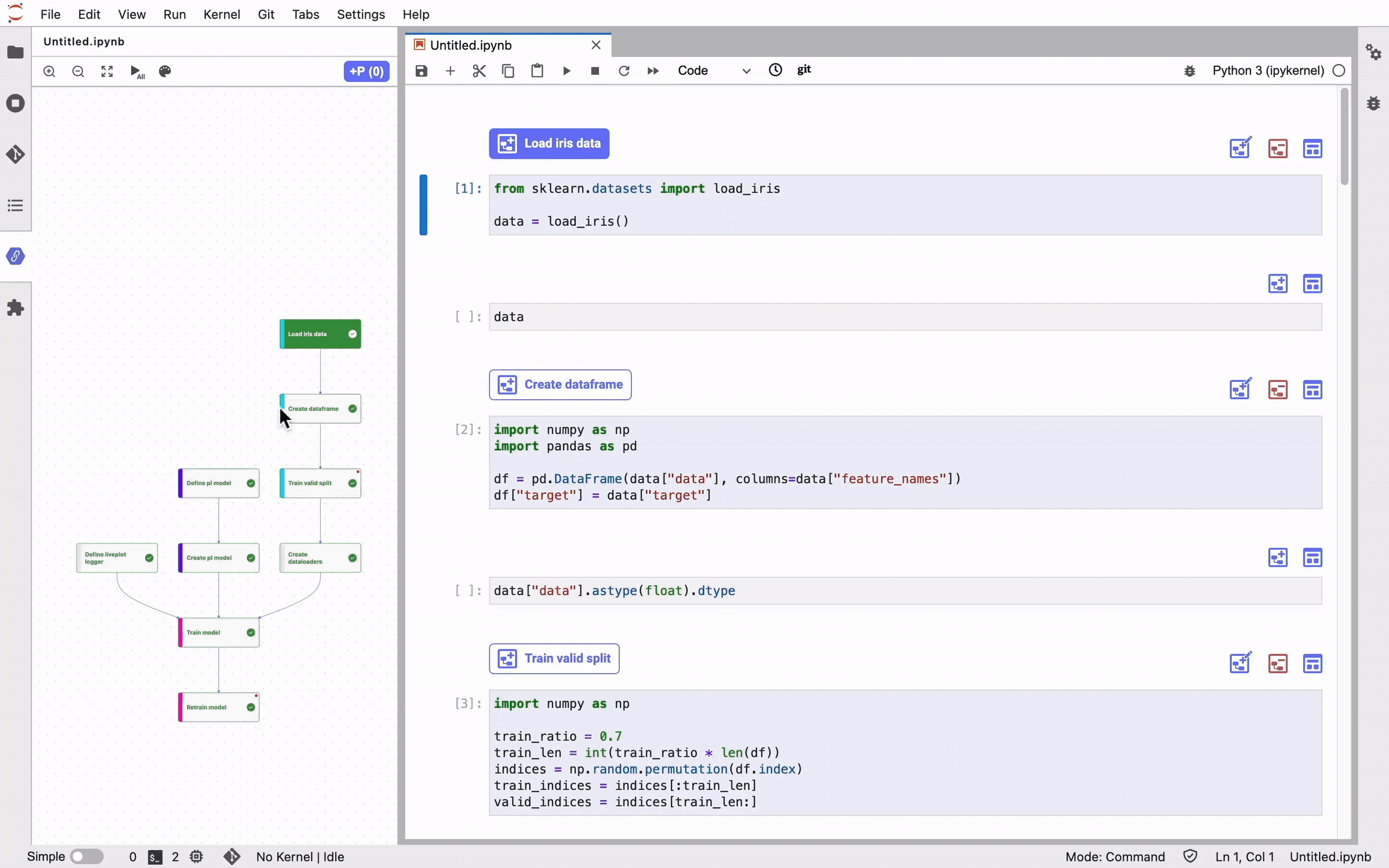Select the Untitled.ipynb notebook tab

[x=470, y=45]
